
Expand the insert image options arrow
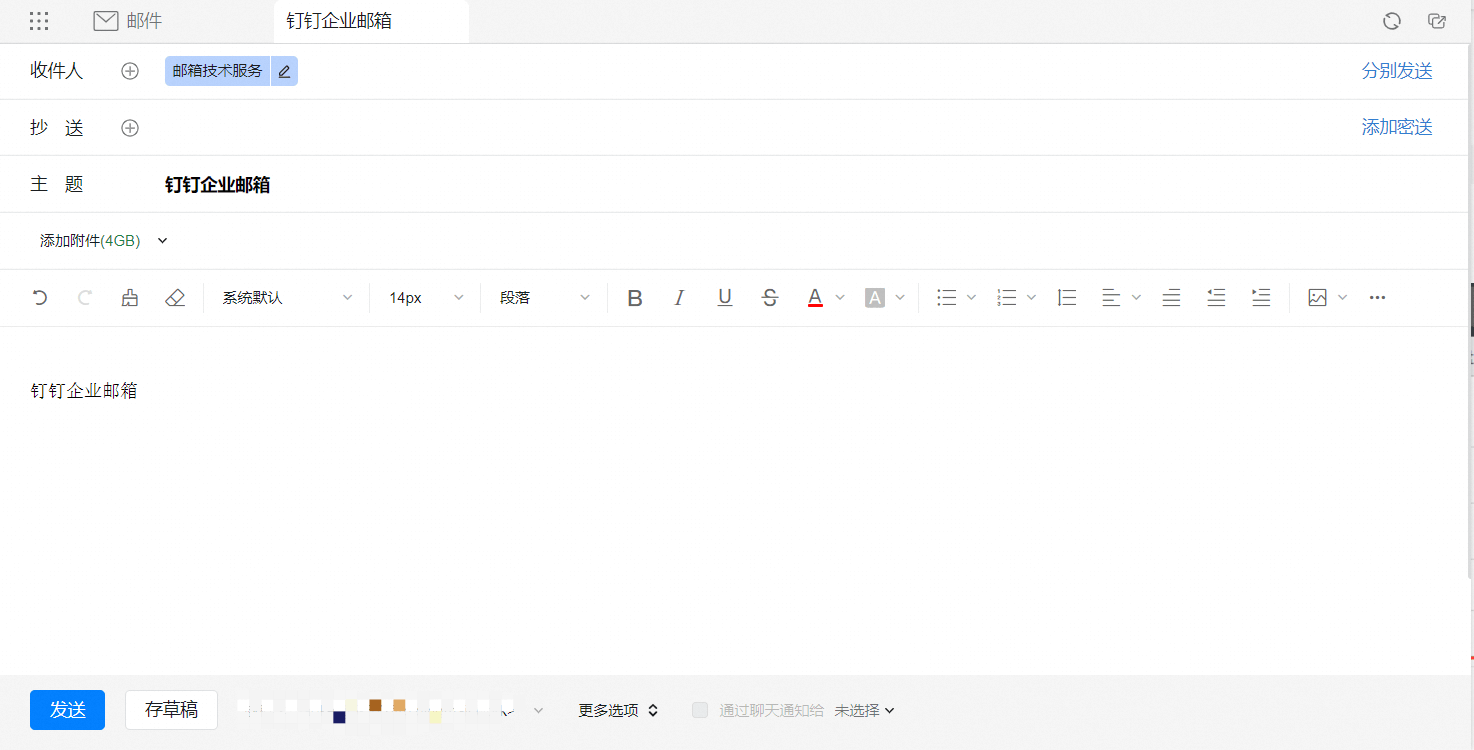pyautogui.click(x=1342, y=297)
